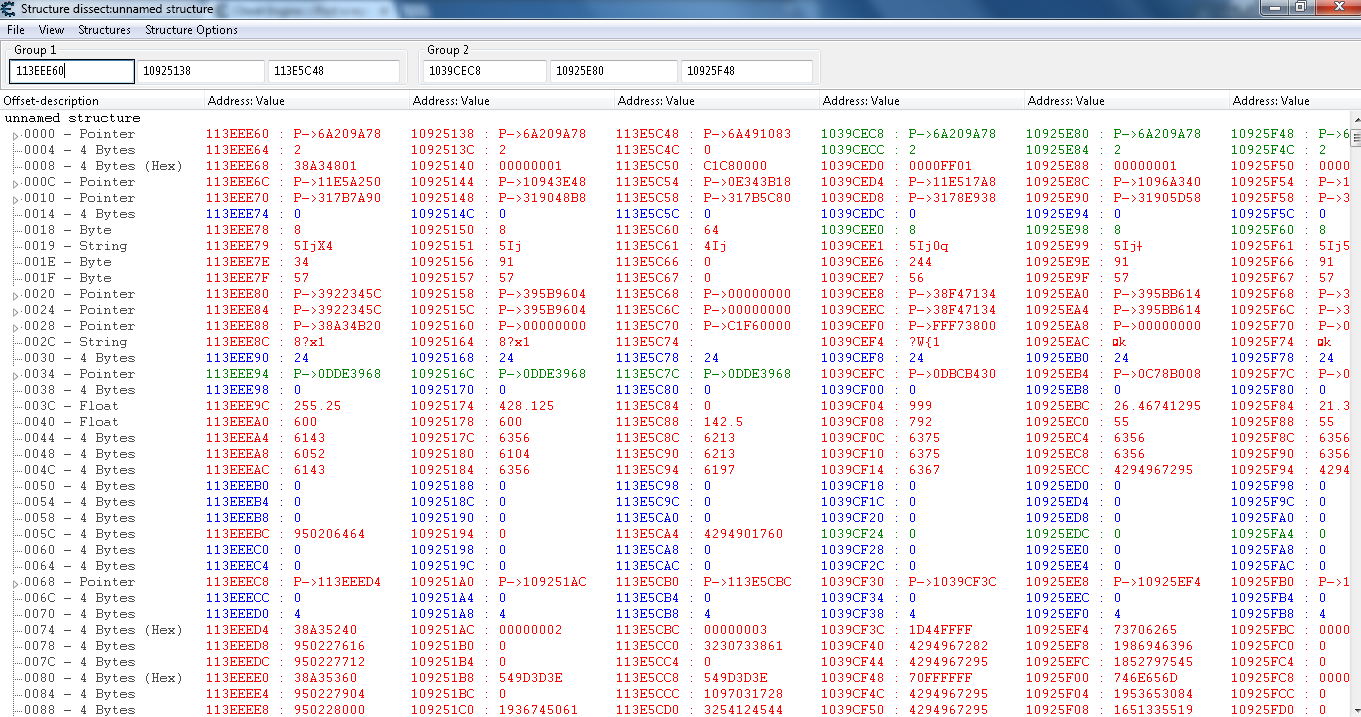This screenshot has width=1361, height=717.
Task: Expand the 0034 Pointer tree node
Action: tap(15, 375)
